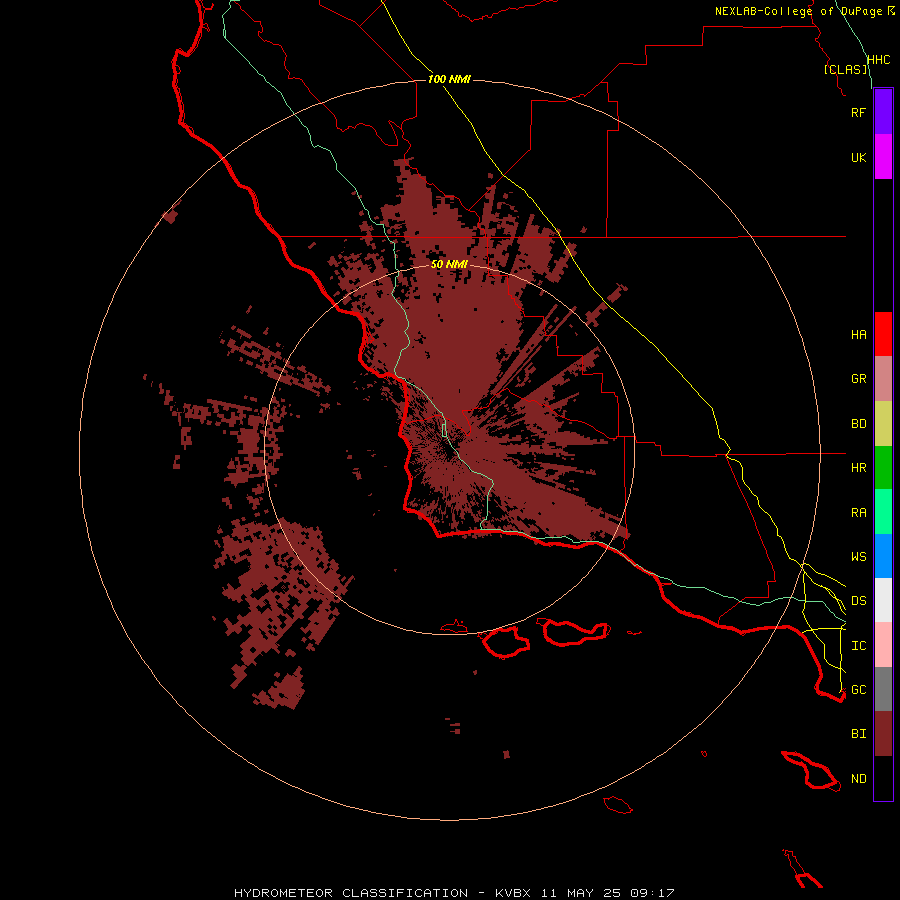Click the [CLAS] units label
900x900 pixels.
click(x=846, y=69)
